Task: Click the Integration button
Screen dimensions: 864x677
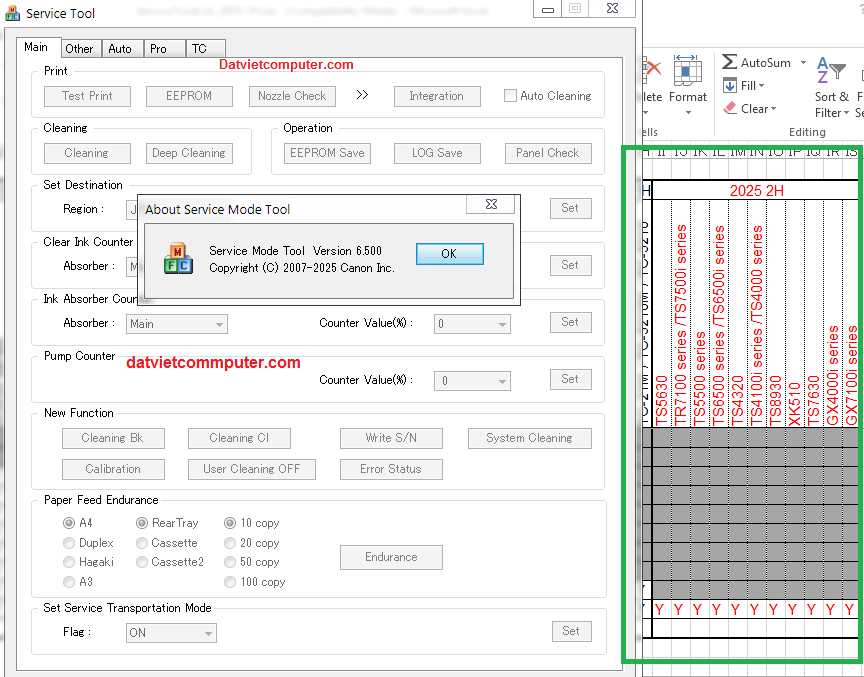Action: 437,96
